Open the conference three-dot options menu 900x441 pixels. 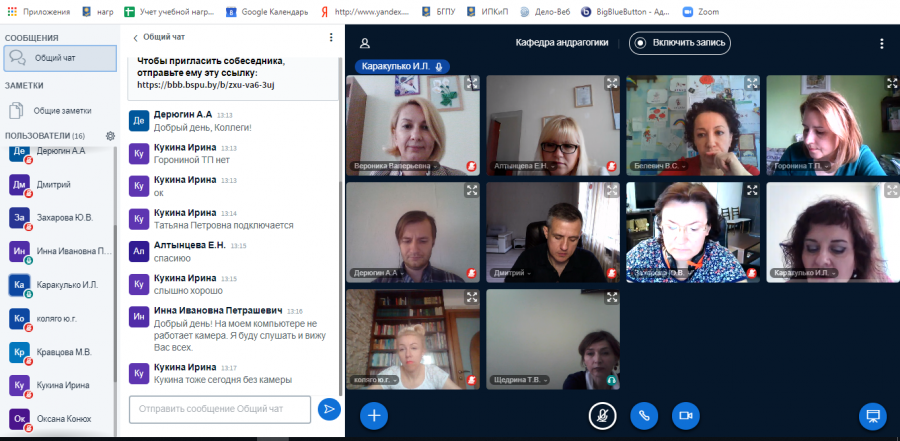pos(882,44)
